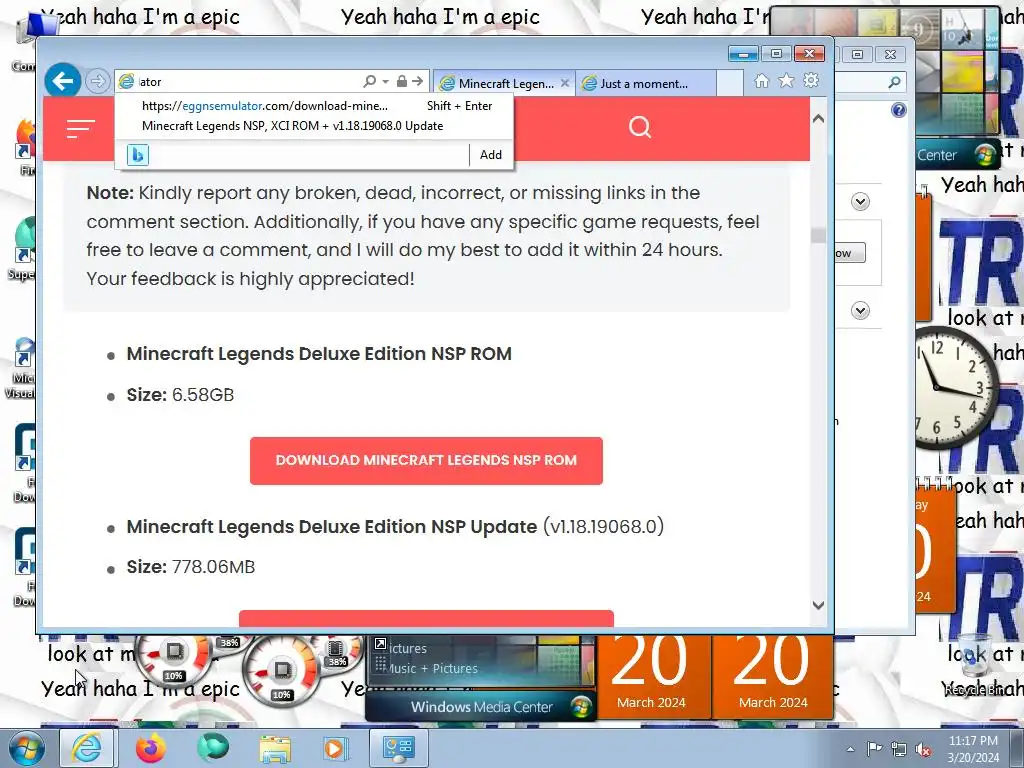
Task: Select the eggnsemulator.com URL suggestion
Action: 264,106
